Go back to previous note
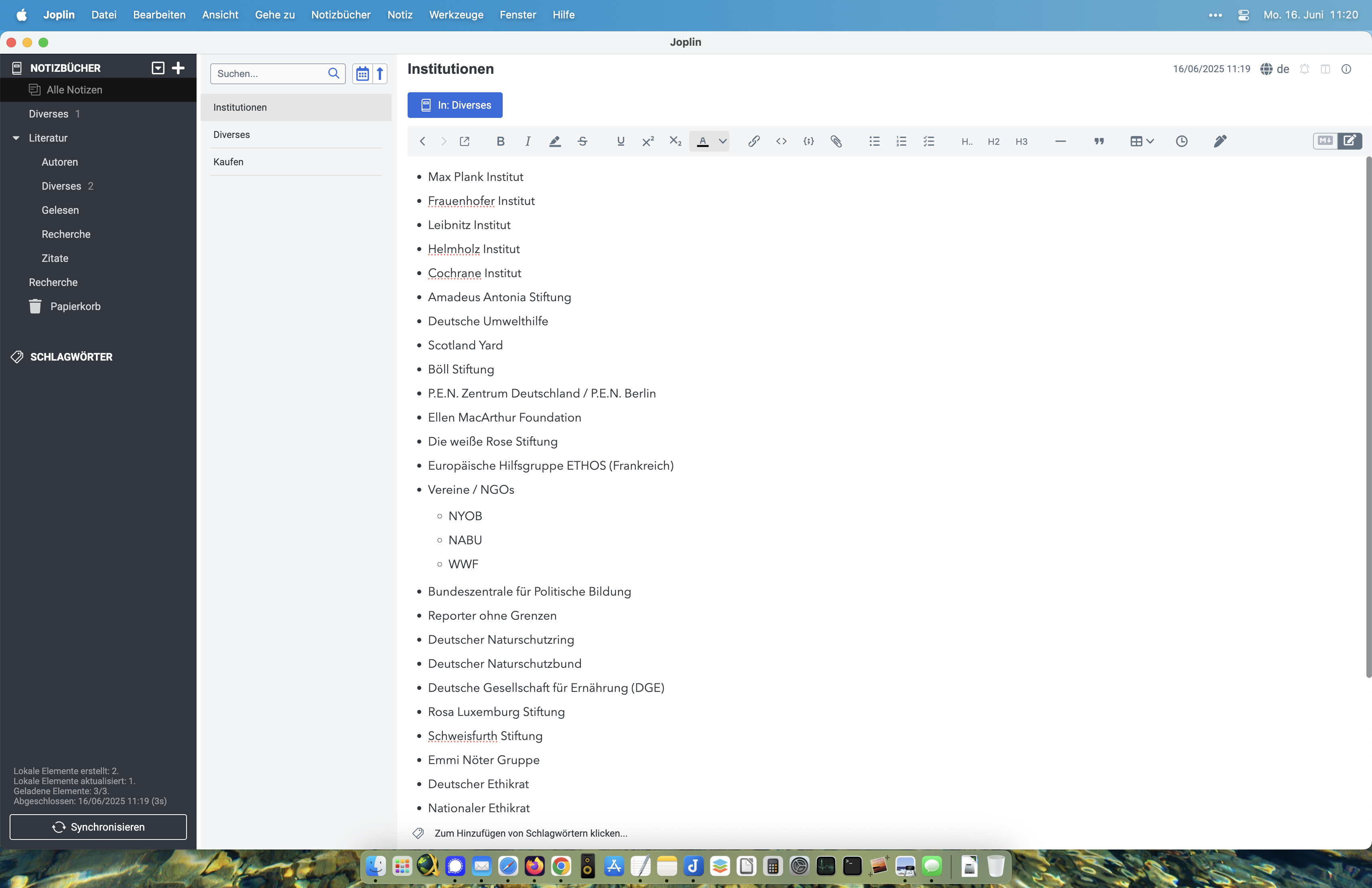 (422, 141)
